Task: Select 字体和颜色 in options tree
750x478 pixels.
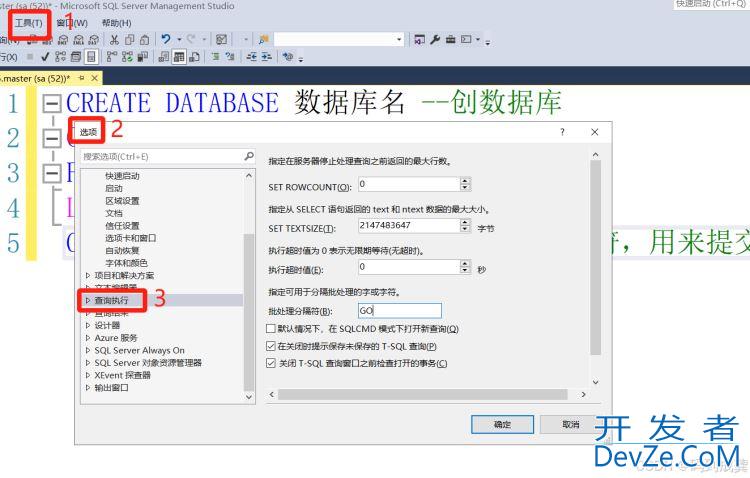Action: tap(126, 263)
